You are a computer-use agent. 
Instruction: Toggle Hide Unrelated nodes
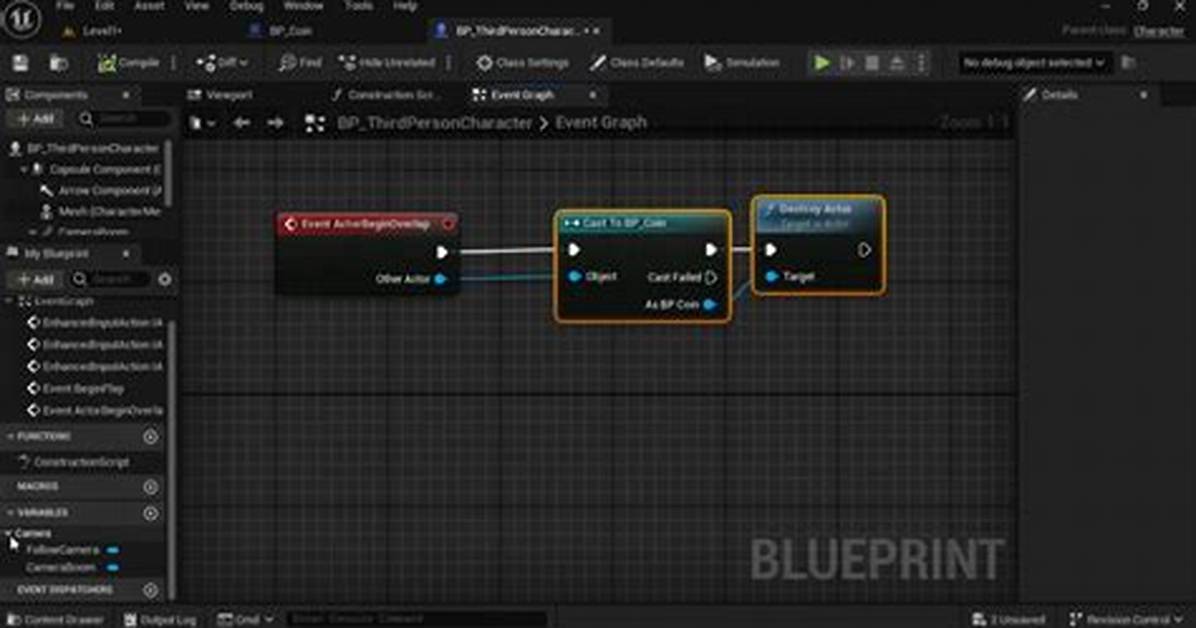coord(387,63)
